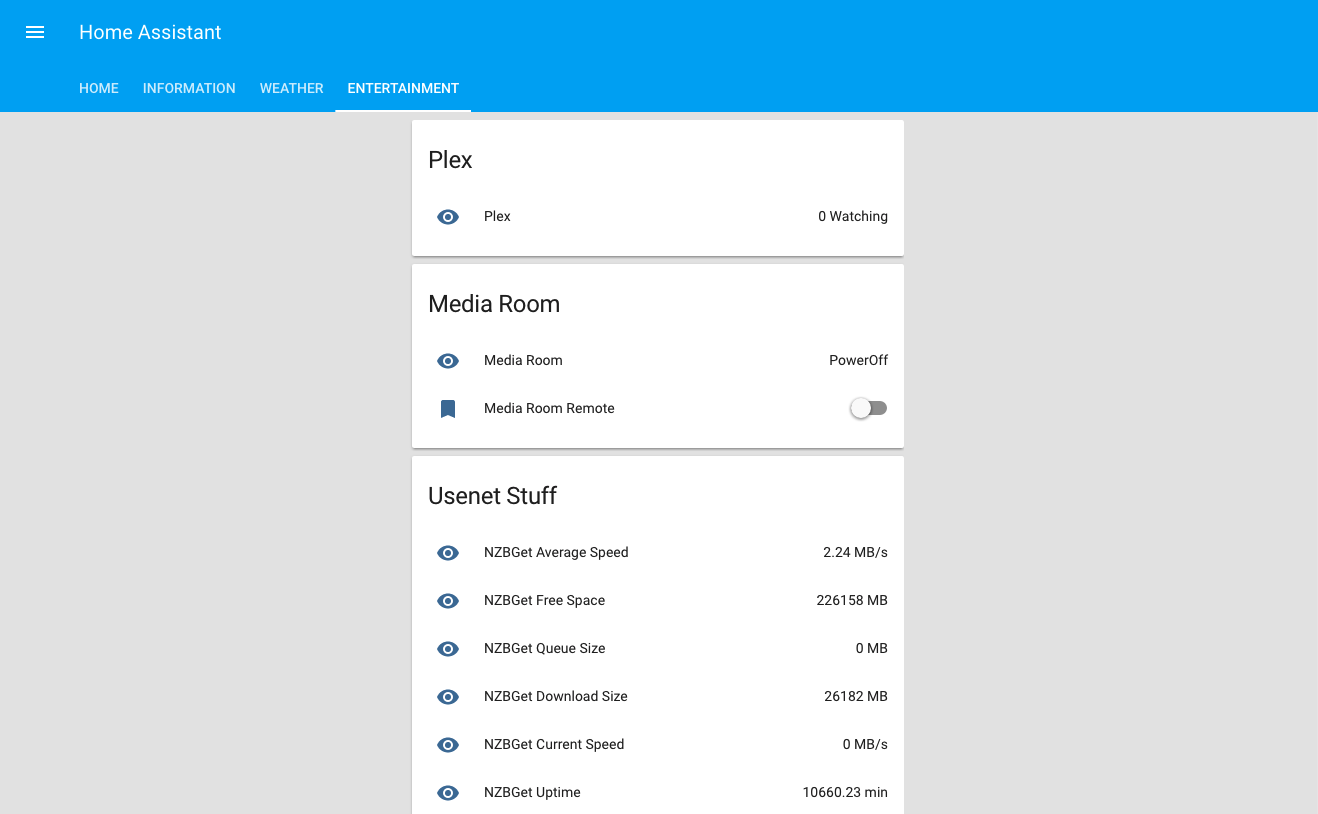
Task: Click the Home Assistant title
Action: 150,32
